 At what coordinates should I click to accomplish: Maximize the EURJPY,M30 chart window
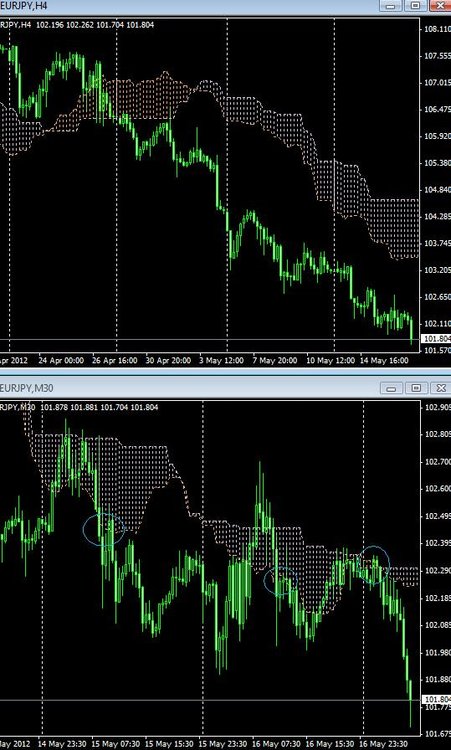pyautogui.click(x=416, y=387)
